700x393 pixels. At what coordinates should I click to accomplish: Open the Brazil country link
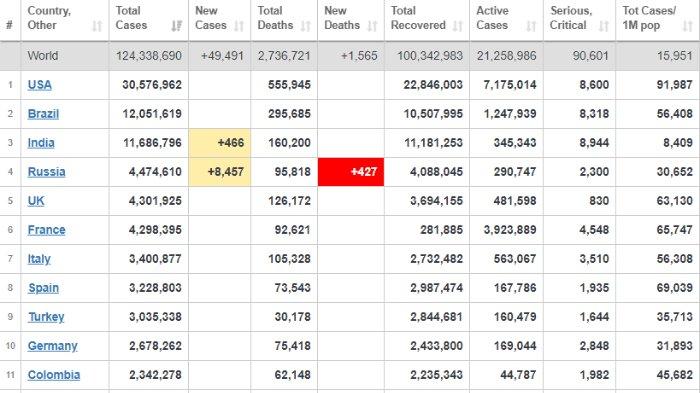coord(43,114)
